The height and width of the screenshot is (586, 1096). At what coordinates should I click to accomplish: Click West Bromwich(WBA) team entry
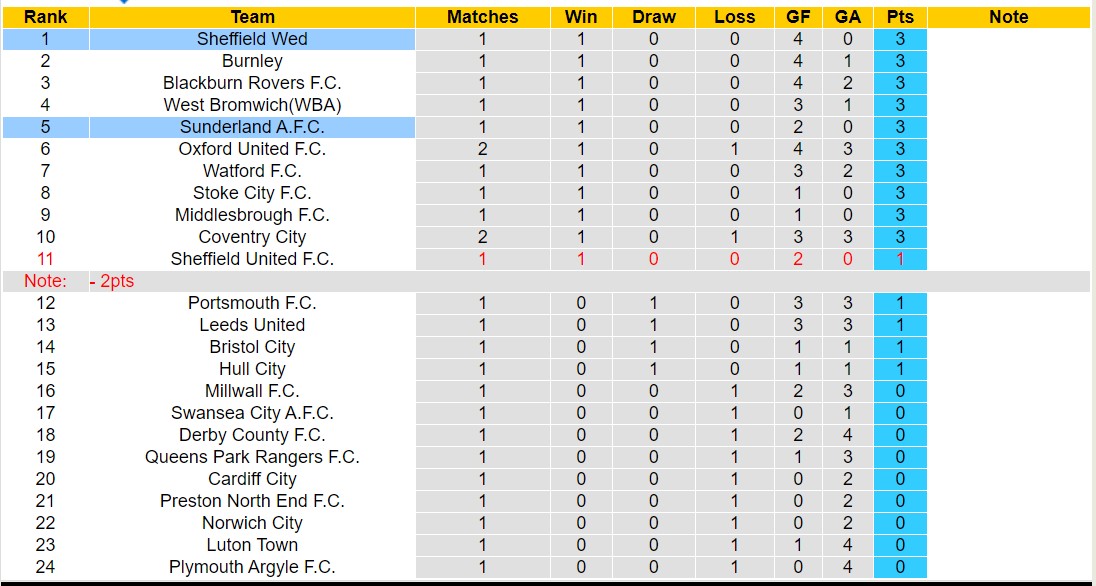pyautogui.click(x=252, y=105)
